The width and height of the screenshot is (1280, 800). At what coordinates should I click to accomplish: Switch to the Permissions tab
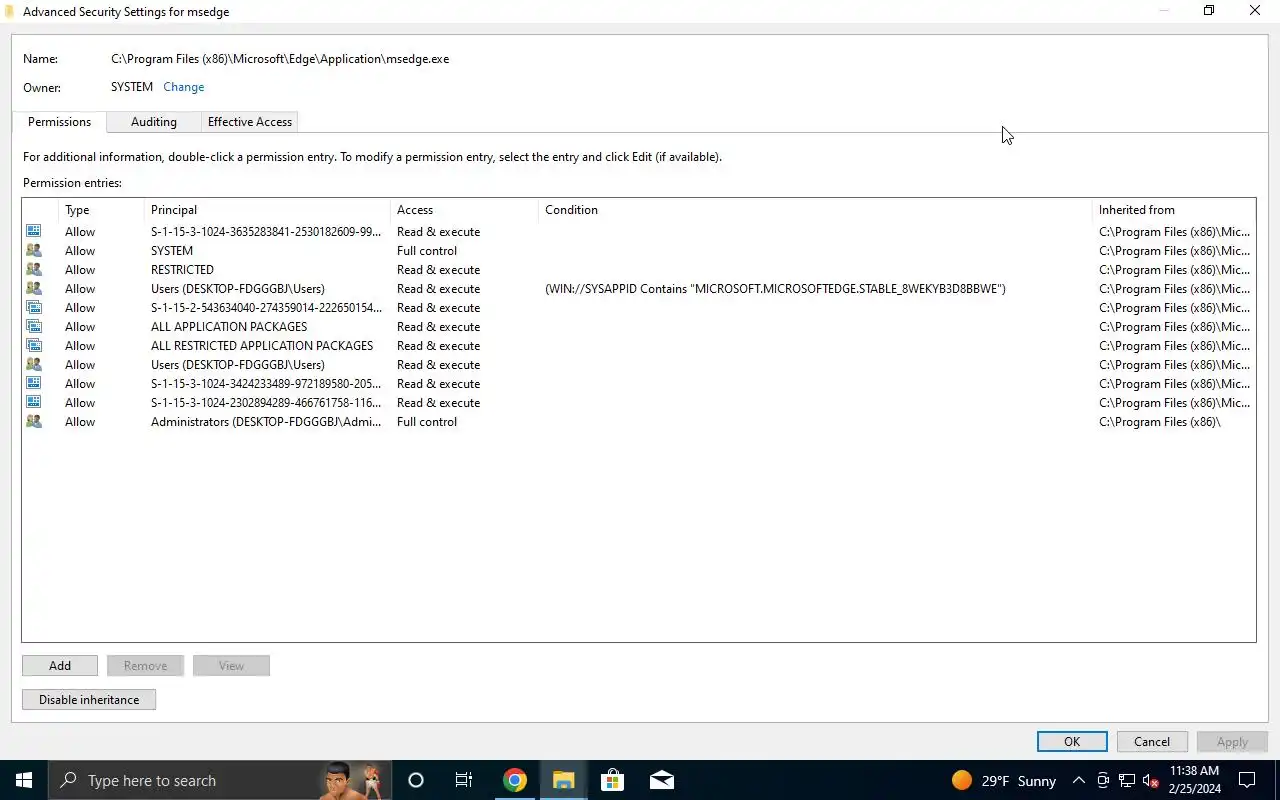pyautogui.click(x=59, y=122)
